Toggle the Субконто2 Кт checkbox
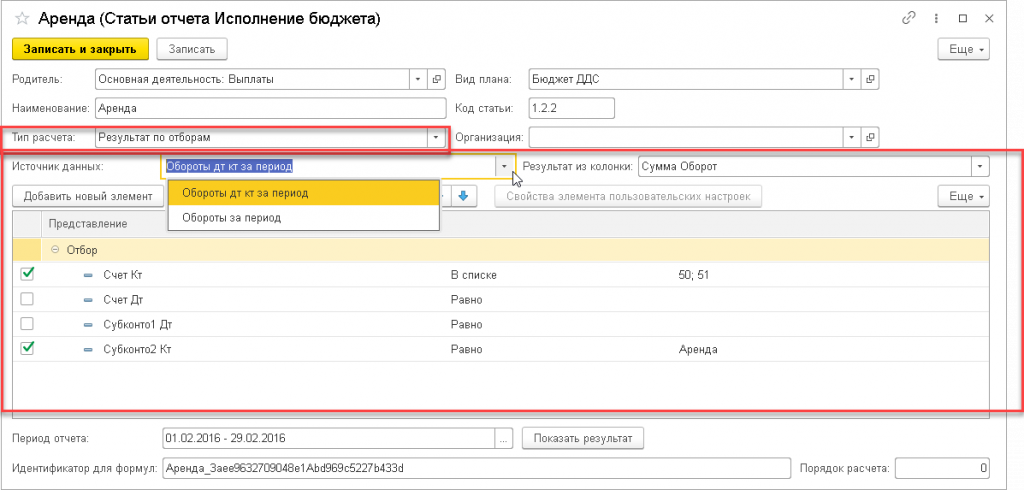This screenshot has height=490, width=1024. 28,349
